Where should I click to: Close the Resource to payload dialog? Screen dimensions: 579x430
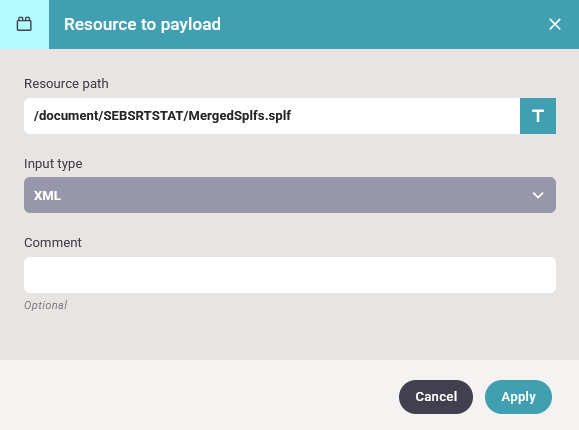555,24
